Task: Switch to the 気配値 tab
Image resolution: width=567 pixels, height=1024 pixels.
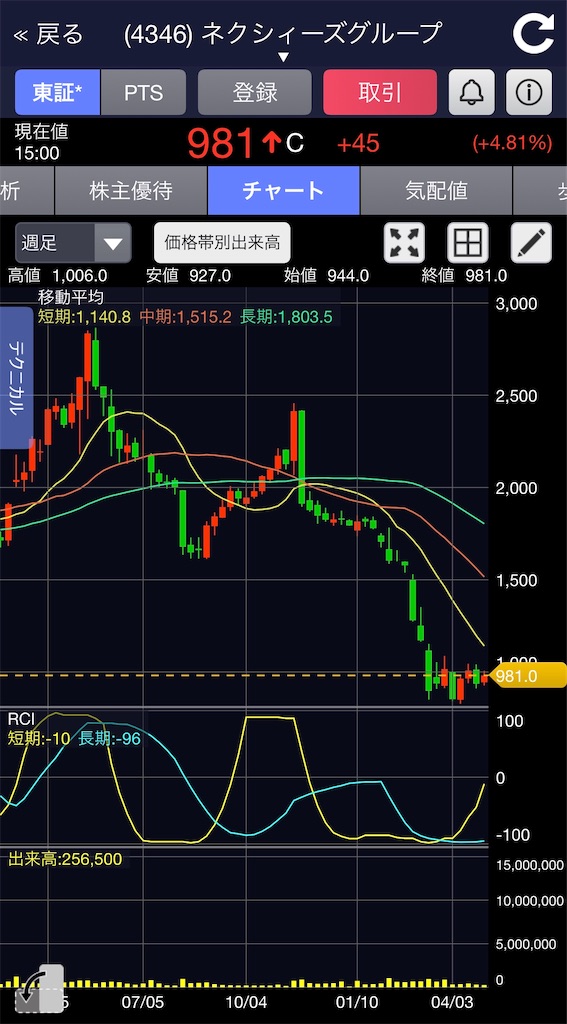Action: pyautogui.click(x=436, y=191)
